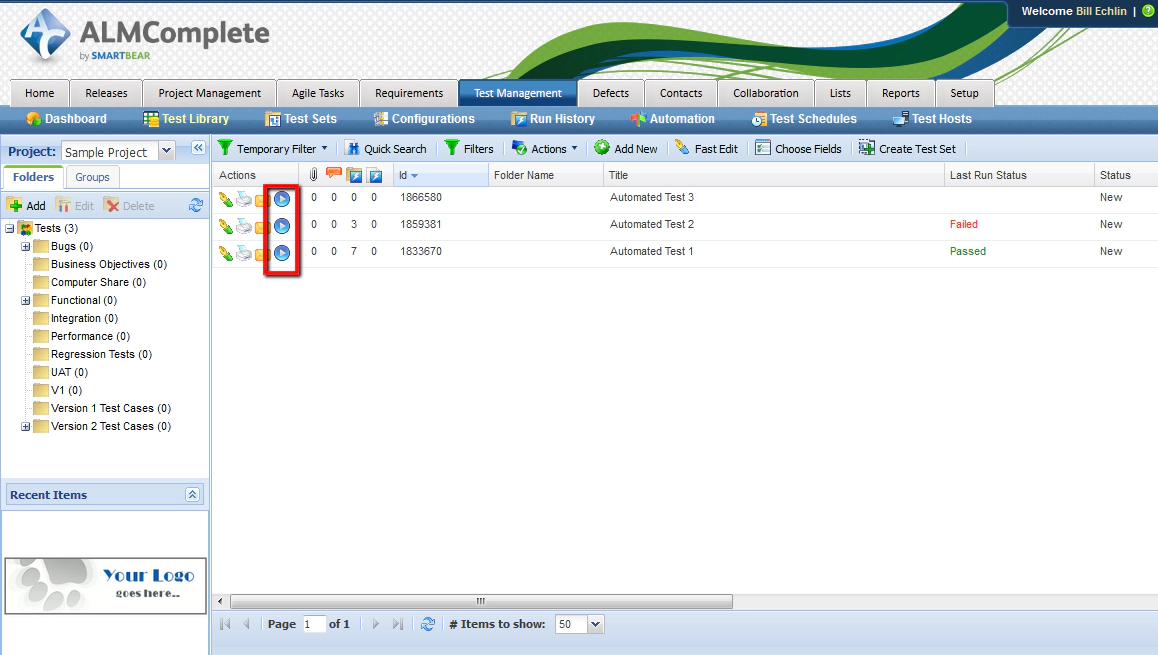Screen dimensions: 1158x655
Task: Click the comments column header icon
Action: point(333,174)
